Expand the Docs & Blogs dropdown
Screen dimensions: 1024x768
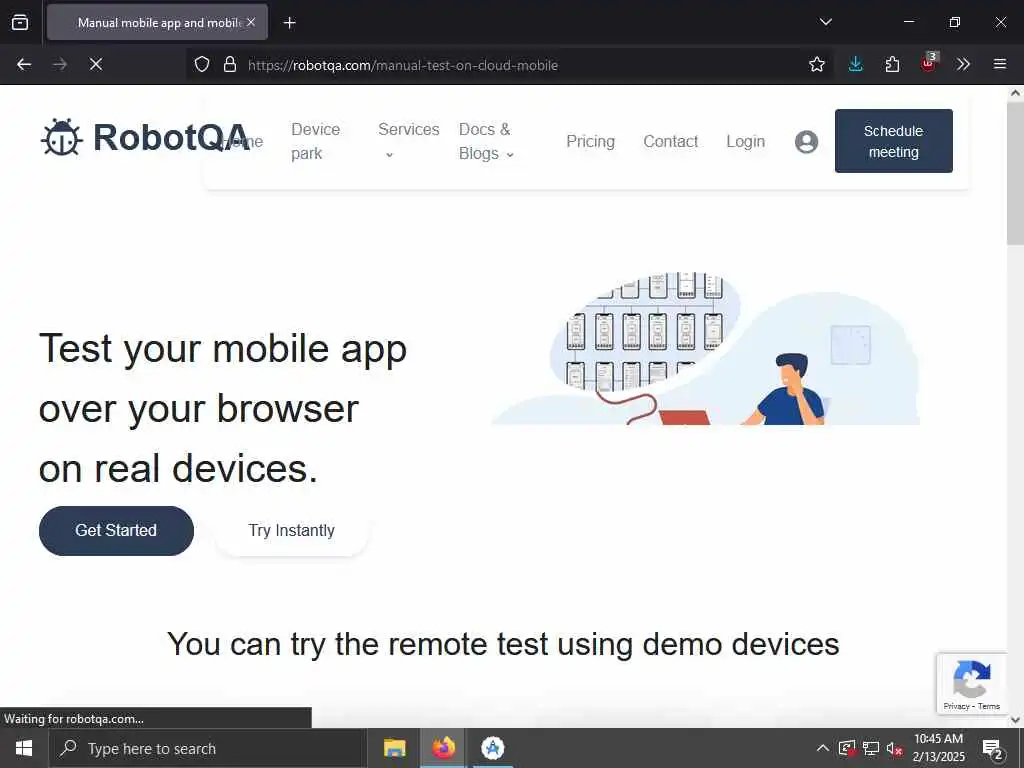click(487, 141)
